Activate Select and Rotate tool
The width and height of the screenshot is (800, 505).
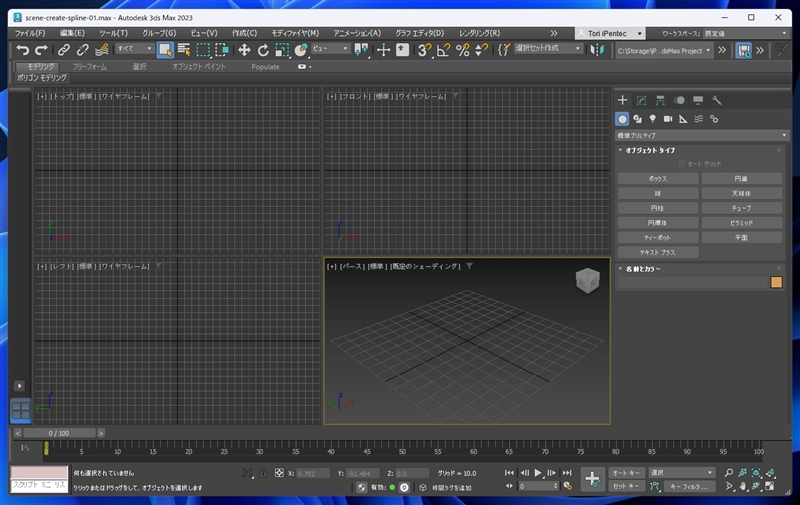[x=263, y=50]
